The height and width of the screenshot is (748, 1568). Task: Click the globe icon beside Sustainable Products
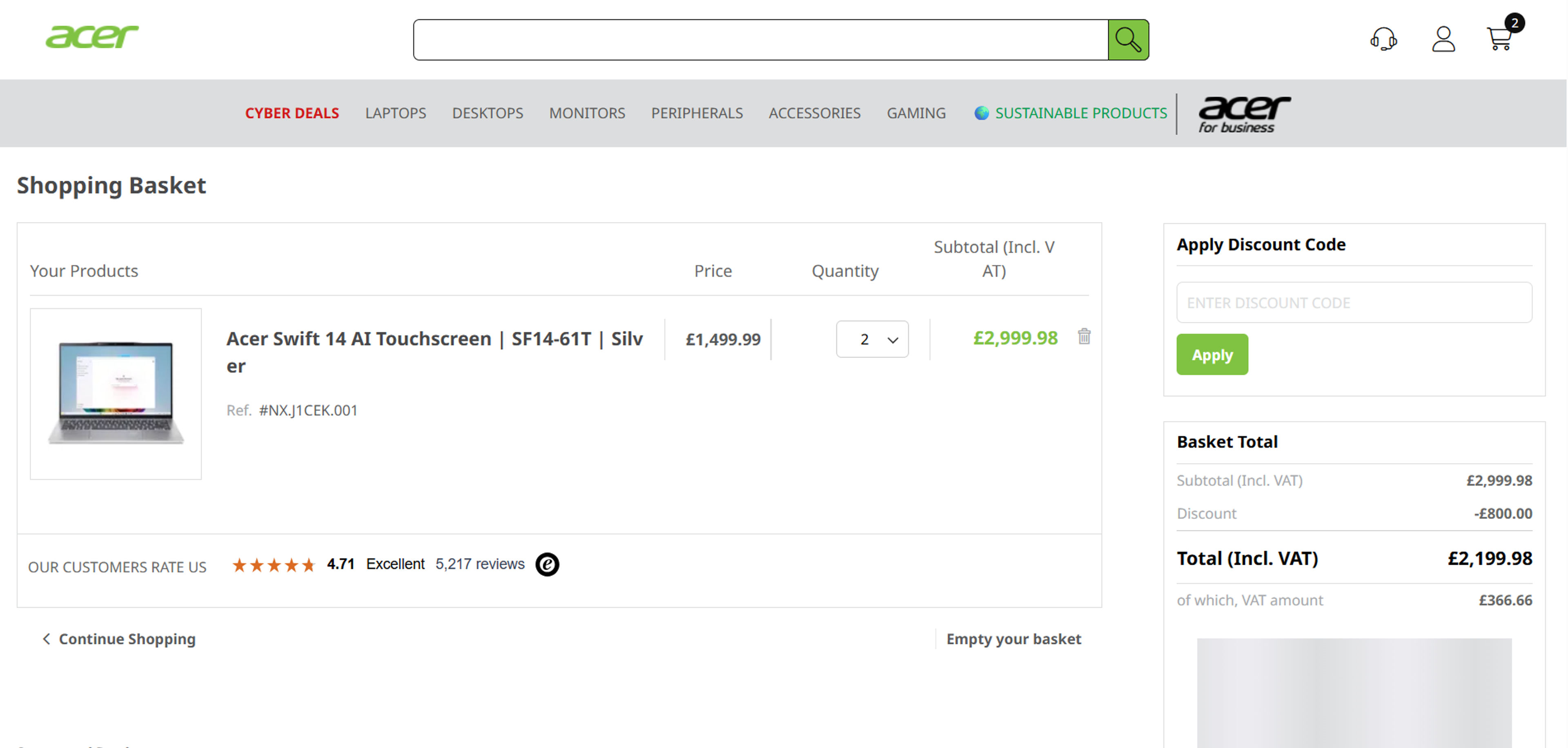tap(981, 113)
